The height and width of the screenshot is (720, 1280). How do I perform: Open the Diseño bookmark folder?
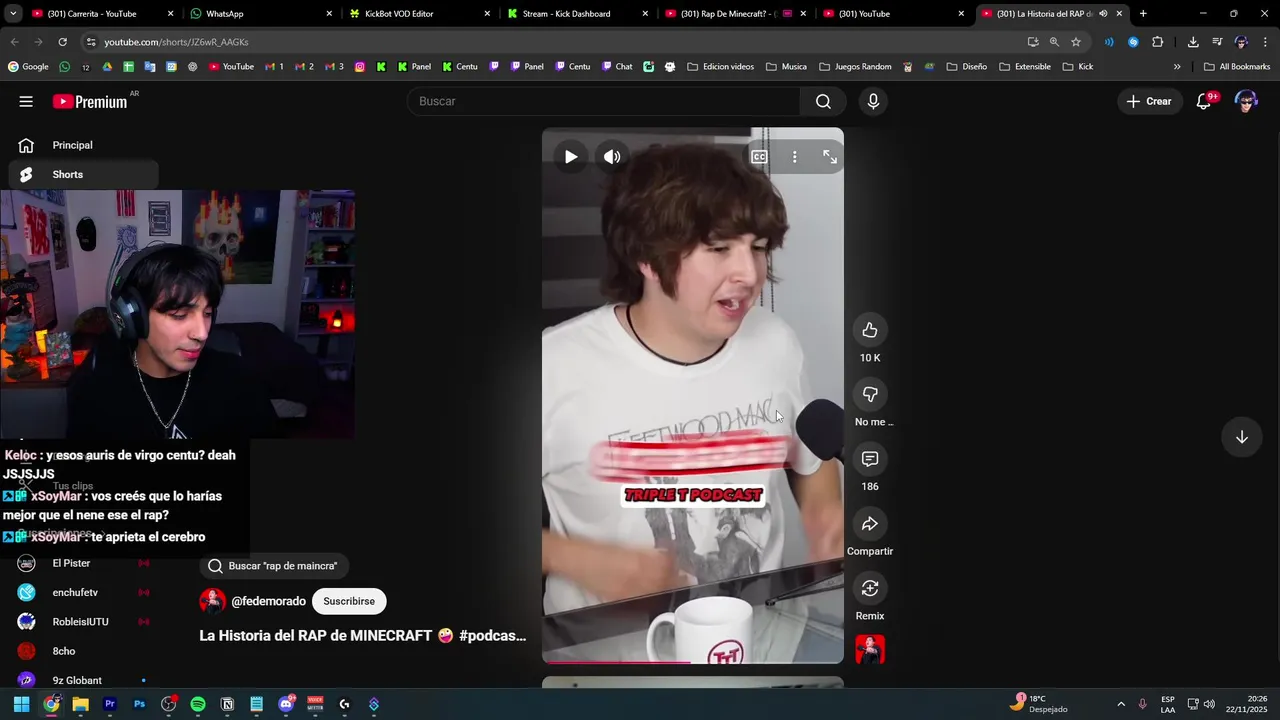(966, 67)
